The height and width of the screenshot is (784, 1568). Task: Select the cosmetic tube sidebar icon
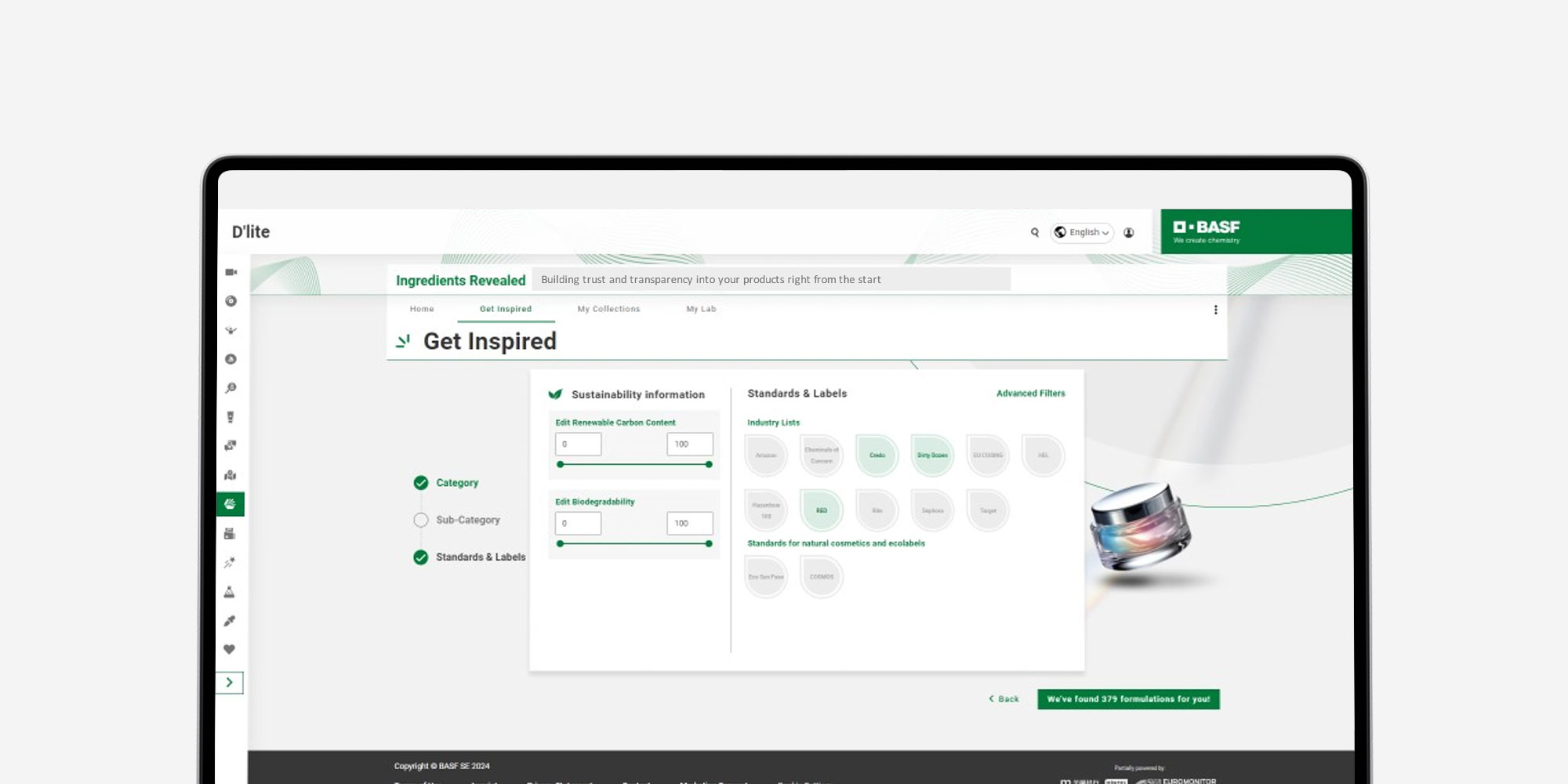[230, 417]
